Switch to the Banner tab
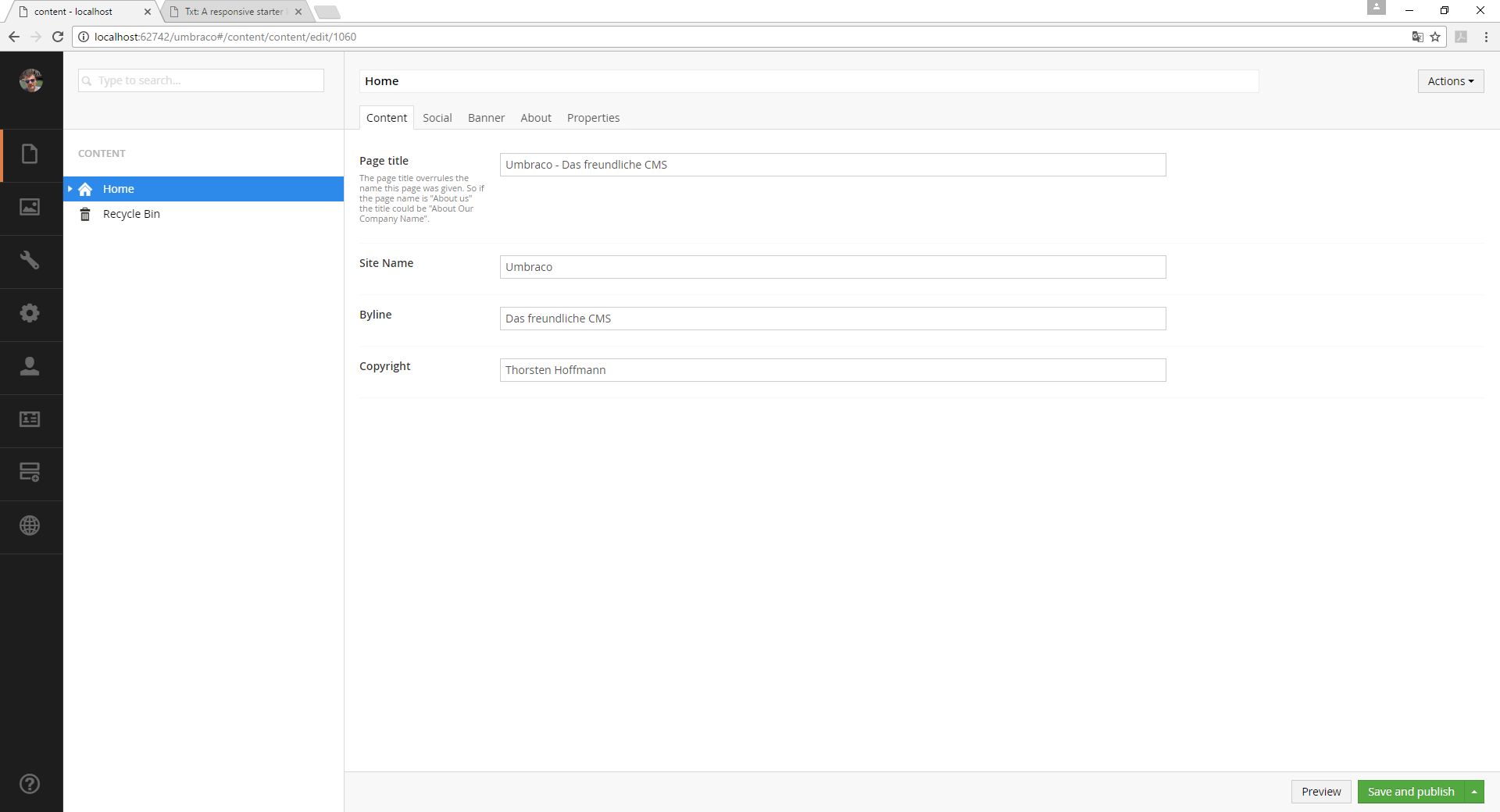1500x812 pixels. point(486,118)
